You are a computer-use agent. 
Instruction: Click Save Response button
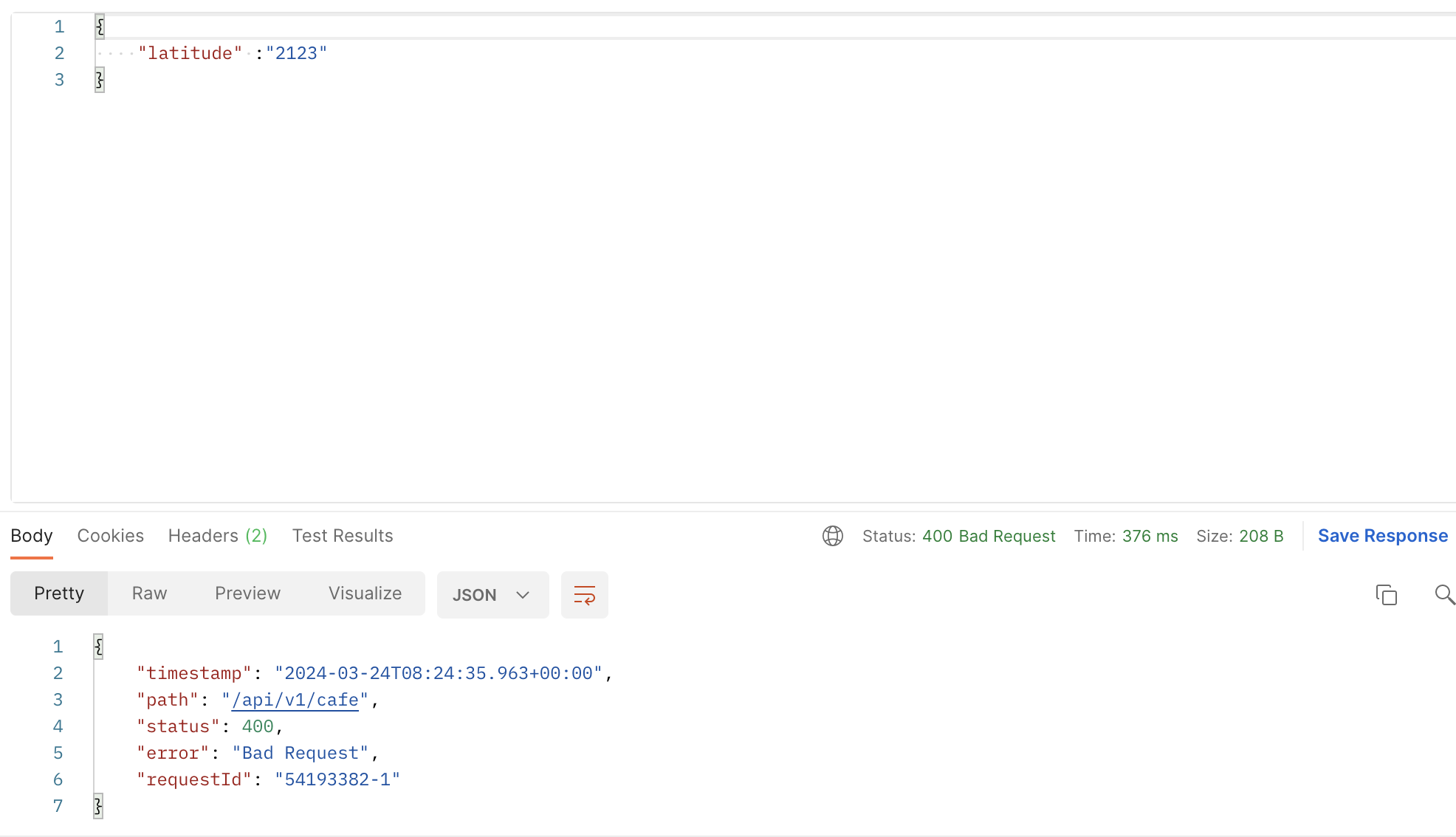(1382, 536)
